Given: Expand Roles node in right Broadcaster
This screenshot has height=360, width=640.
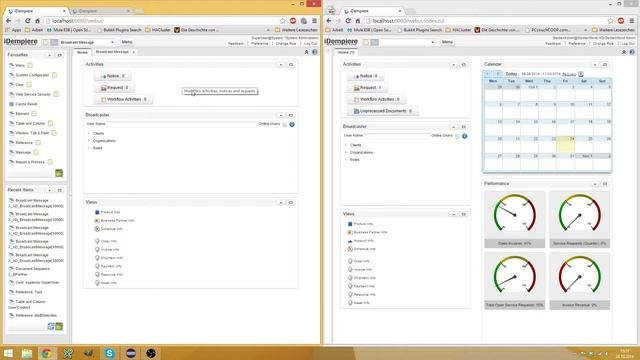Looking at the screenshot, I should (346, 160).
